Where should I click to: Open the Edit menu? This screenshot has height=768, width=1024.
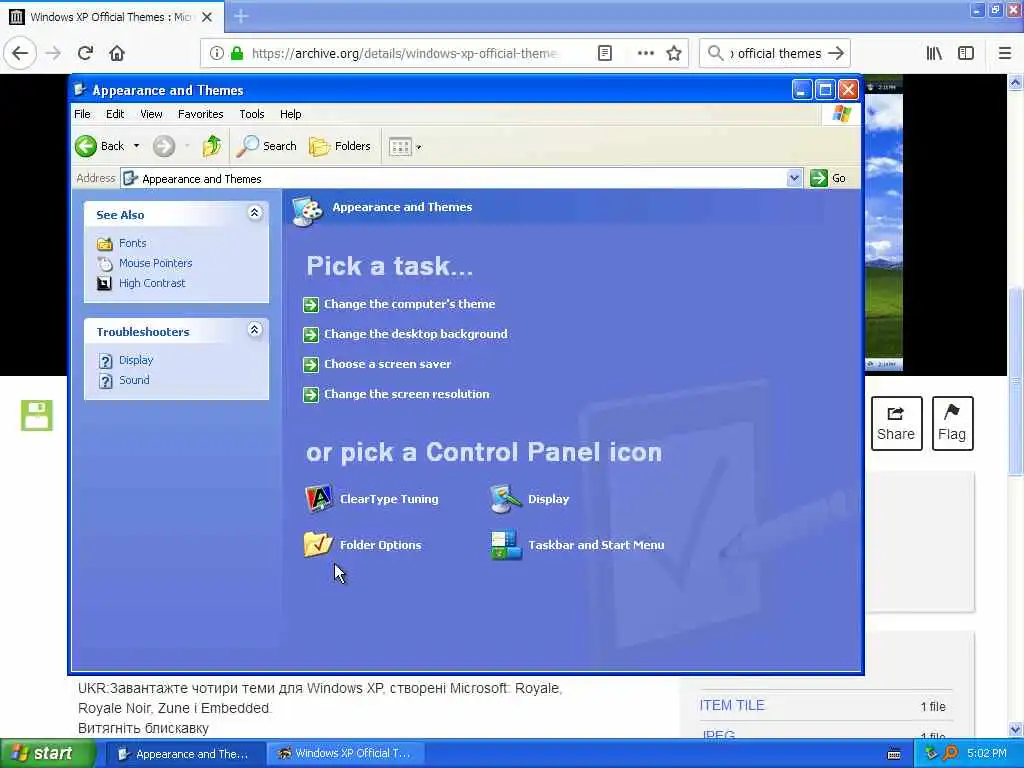tap(115, 114)
